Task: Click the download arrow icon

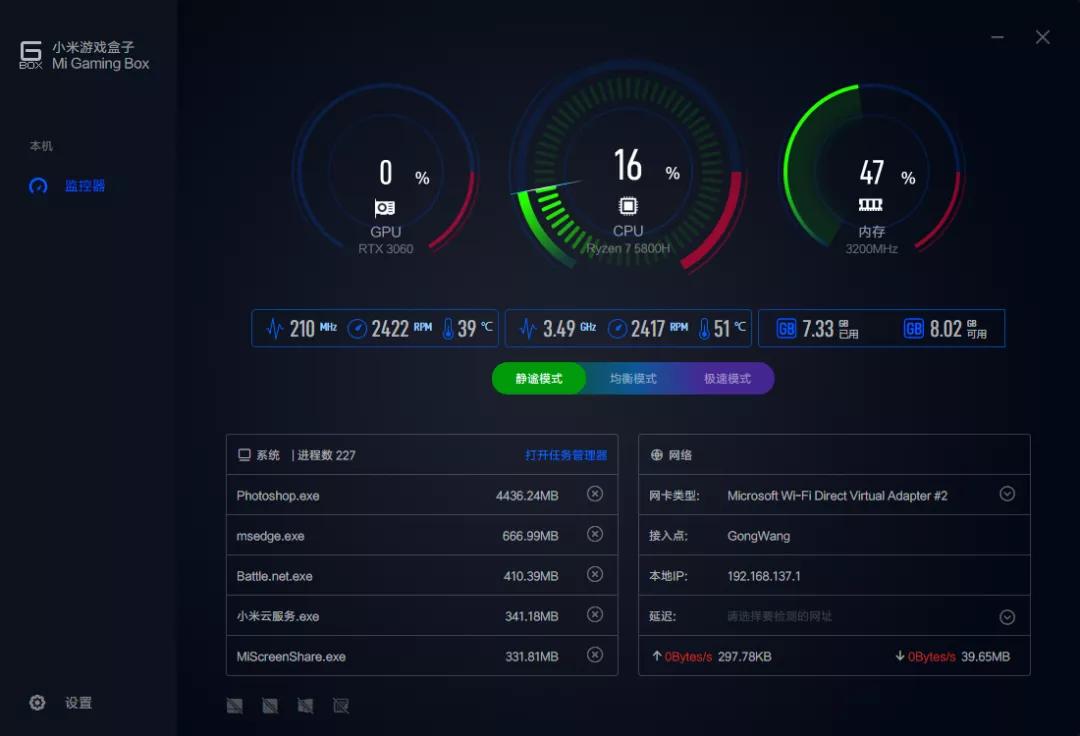Action: (x=900, y=656)
